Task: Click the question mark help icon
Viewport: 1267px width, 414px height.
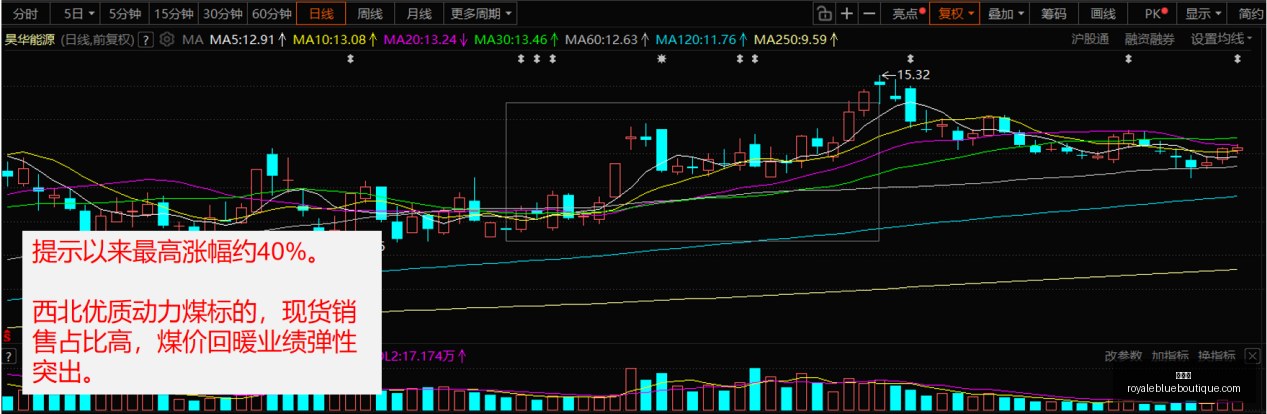Action: pos(146,40)
